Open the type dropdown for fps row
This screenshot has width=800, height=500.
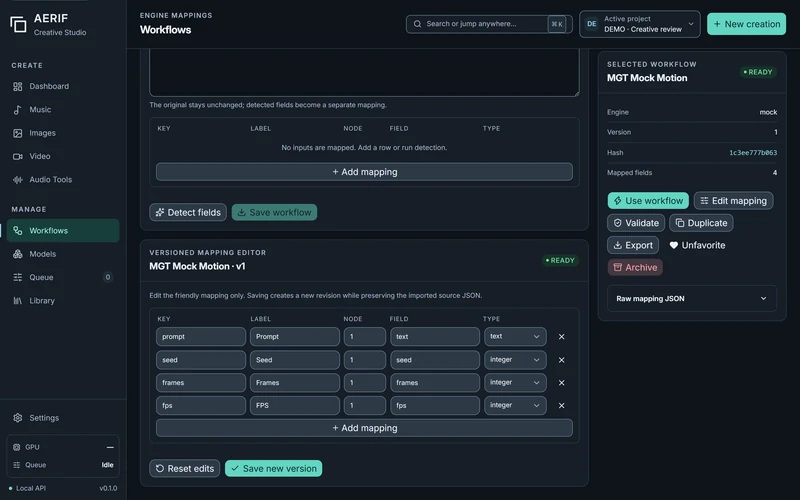tap(515, 406)
